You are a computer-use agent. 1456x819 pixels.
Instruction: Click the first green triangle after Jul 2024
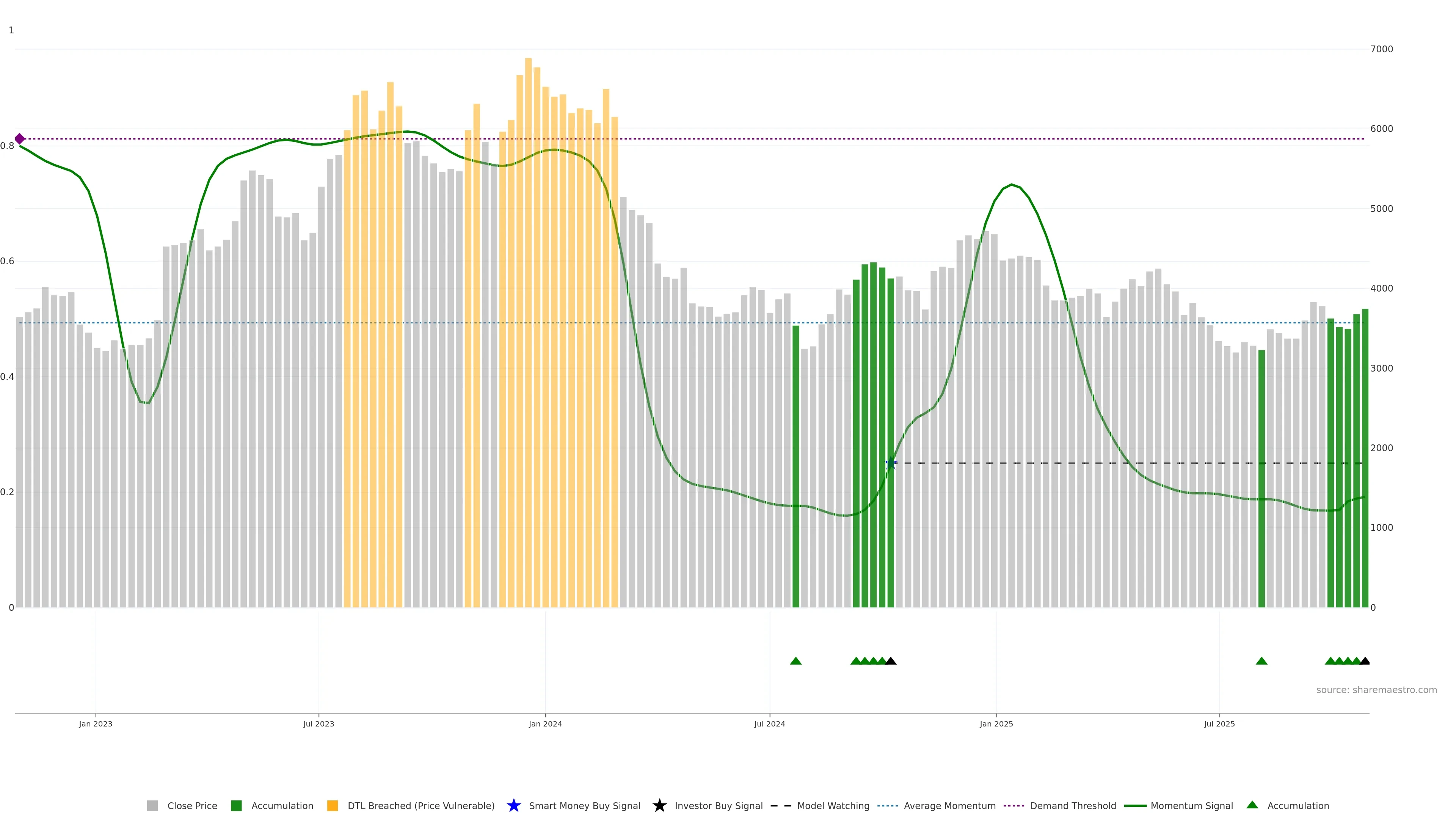[x=796, y=661]
